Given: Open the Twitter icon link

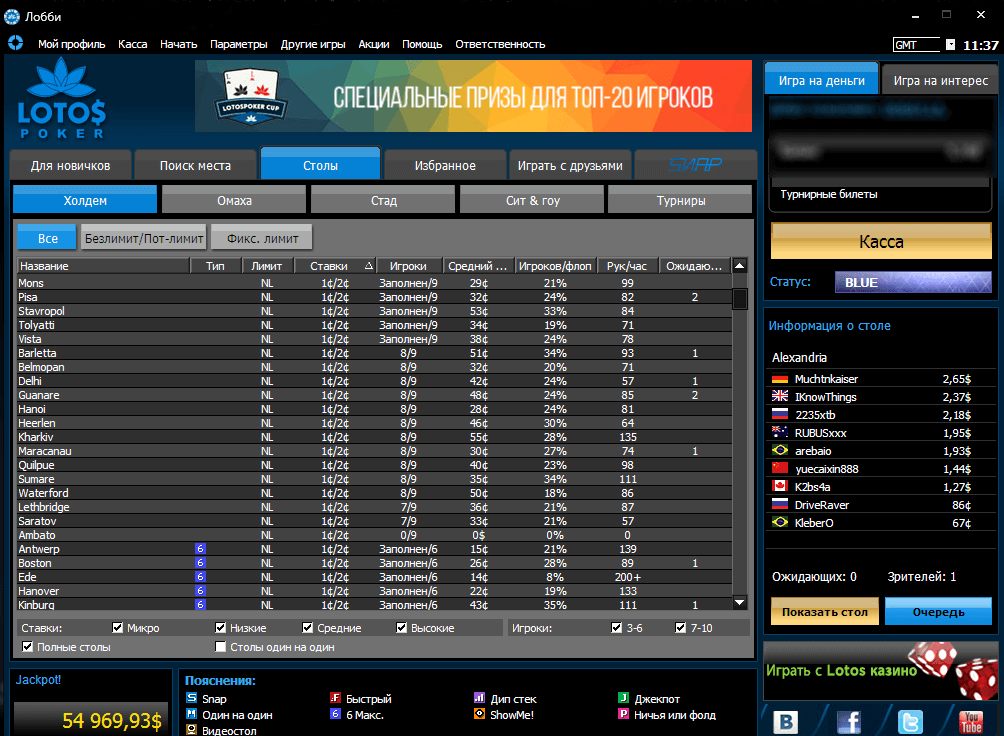Looking at the screenshot, I should coord(910,722).
